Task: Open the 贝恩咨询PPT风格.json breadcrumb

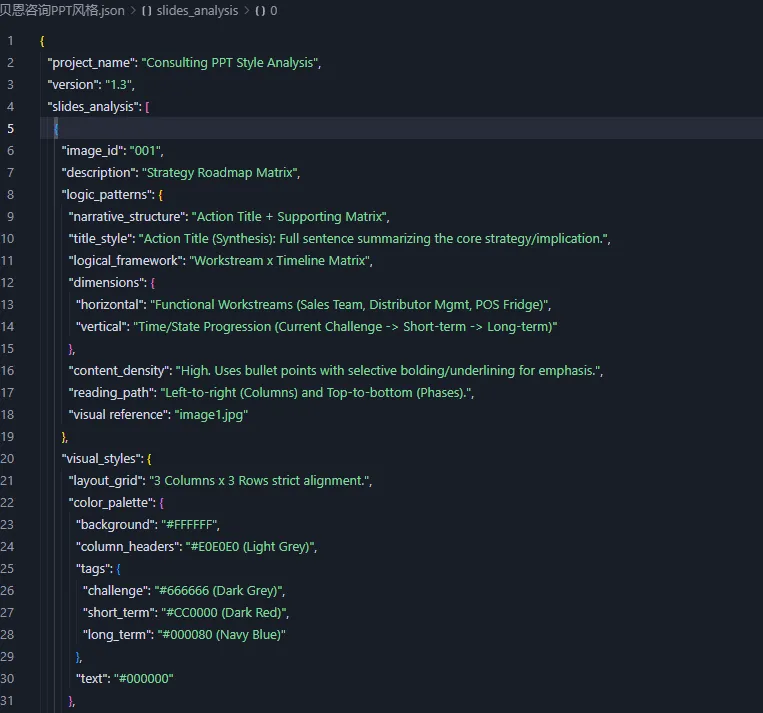Action: [62, 11]
